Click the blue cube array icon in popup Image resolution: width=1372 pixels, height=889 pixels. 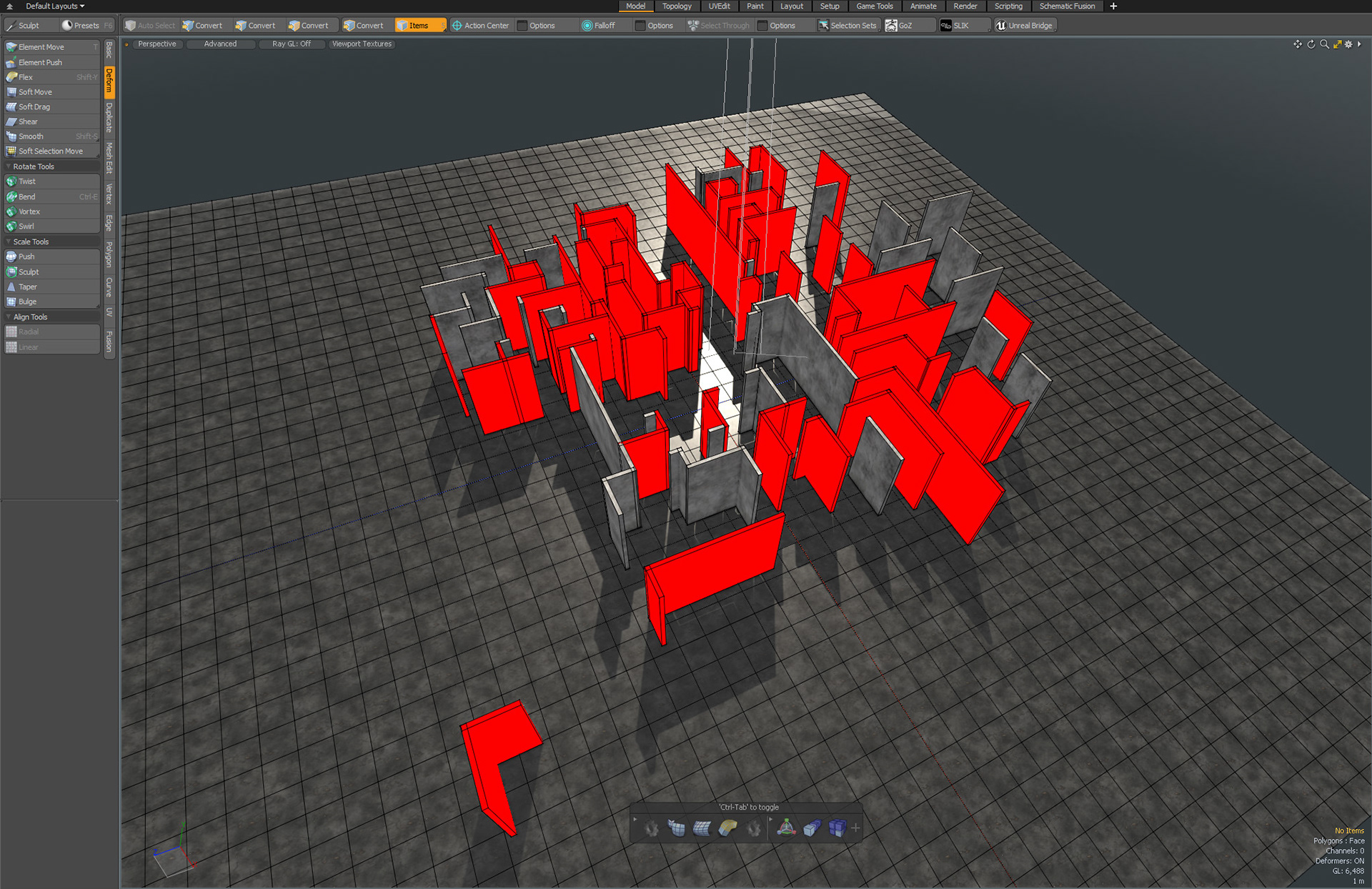812,828
